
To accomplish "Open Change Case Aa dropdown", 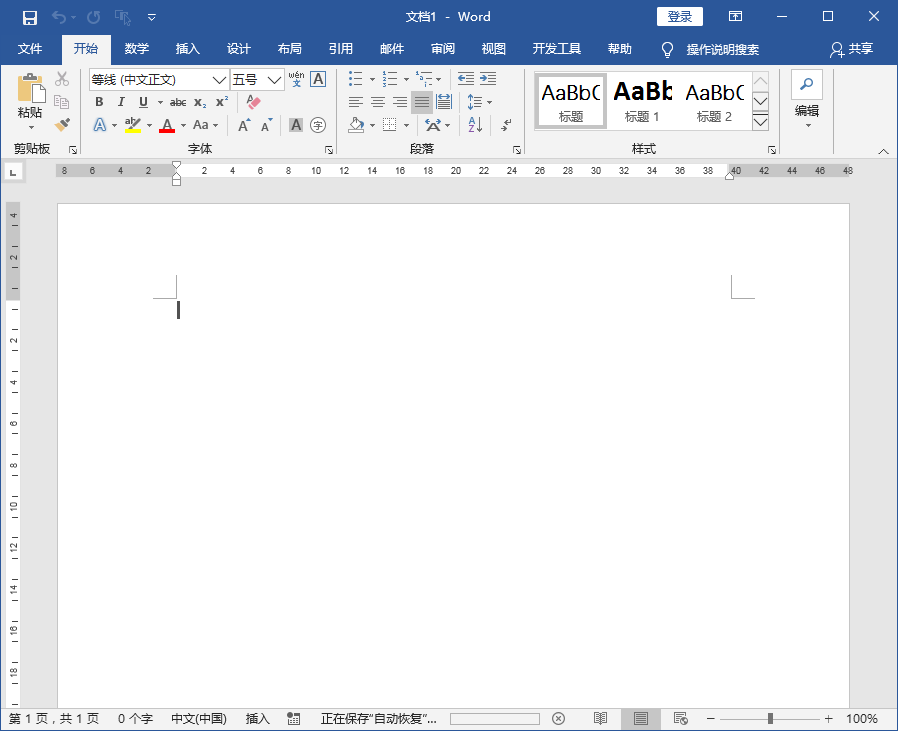I will pos(205,125).
